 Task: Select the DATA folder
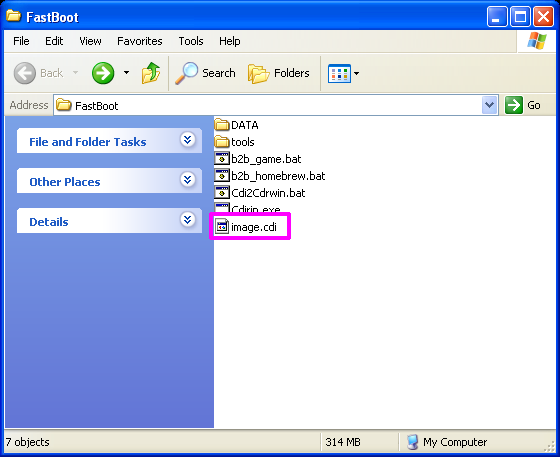[x=236, y=125]
